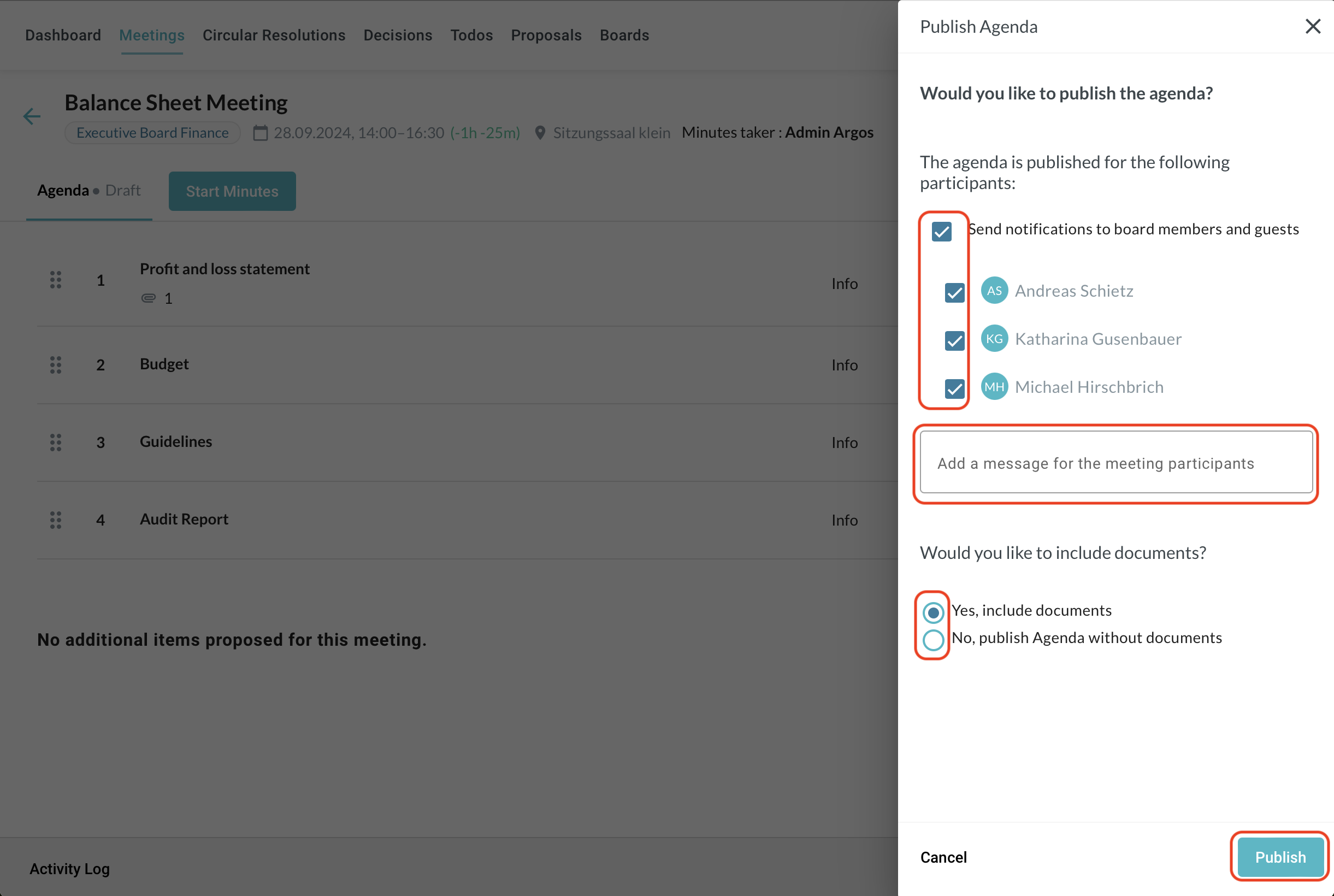Uncheck Katharina Gusenbauer participant checkbox
Screen dimensions: 1334x896
955,340
